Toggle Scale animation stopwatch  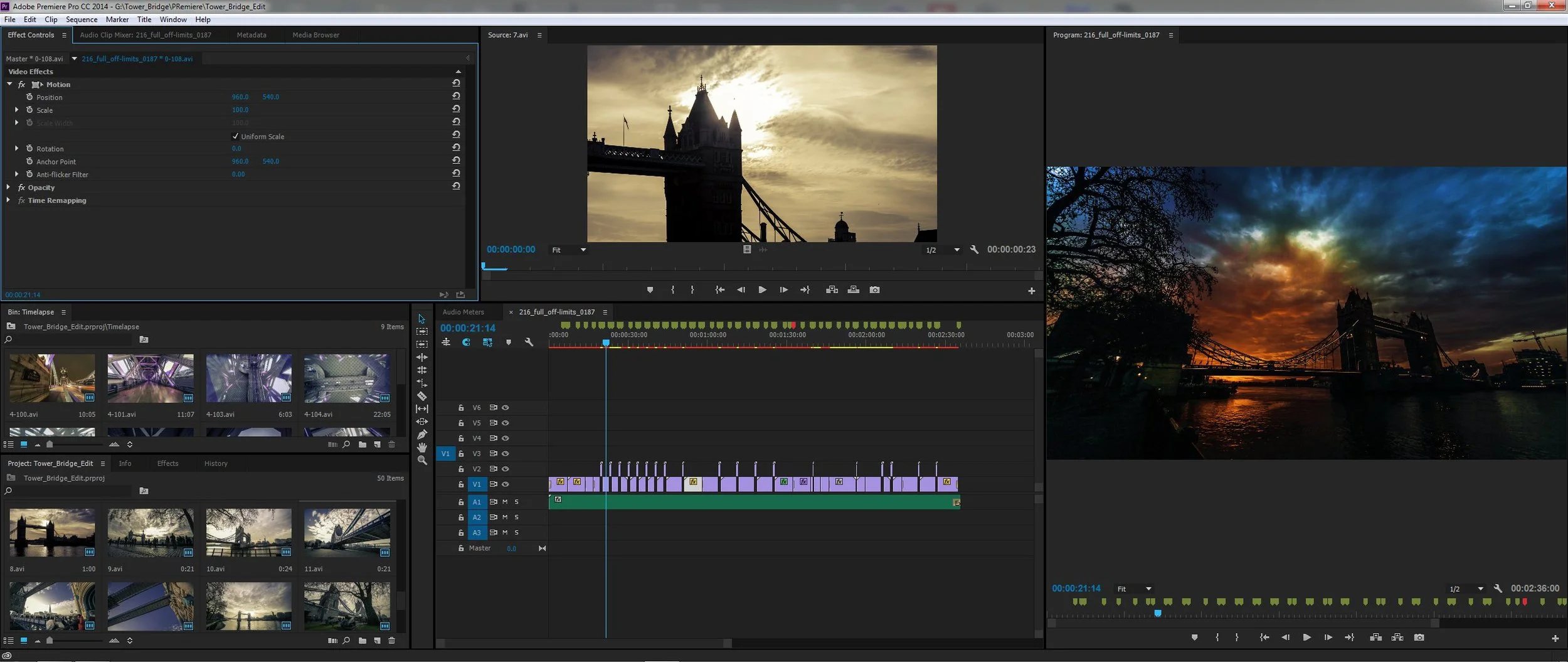click(29, 109)
